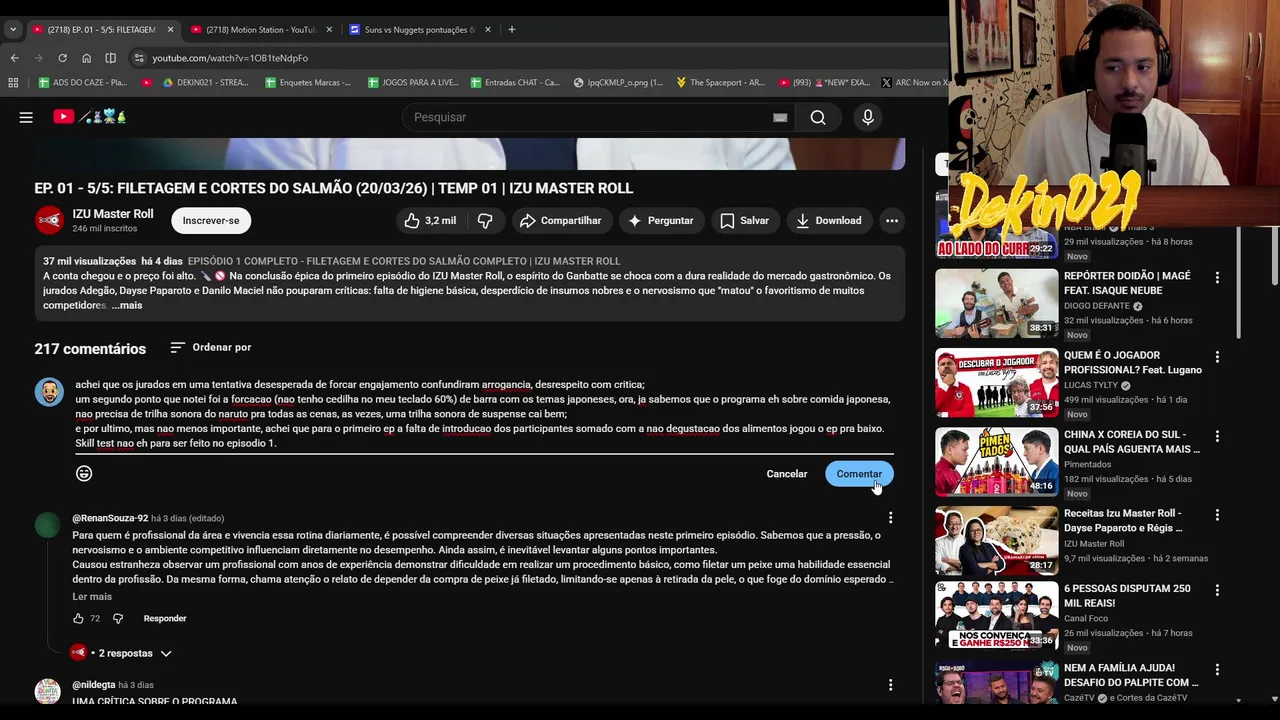Open JOGOS PARA A LIVE bookmark
Viewport: 1280px width, 720px height.
(413, 83)
